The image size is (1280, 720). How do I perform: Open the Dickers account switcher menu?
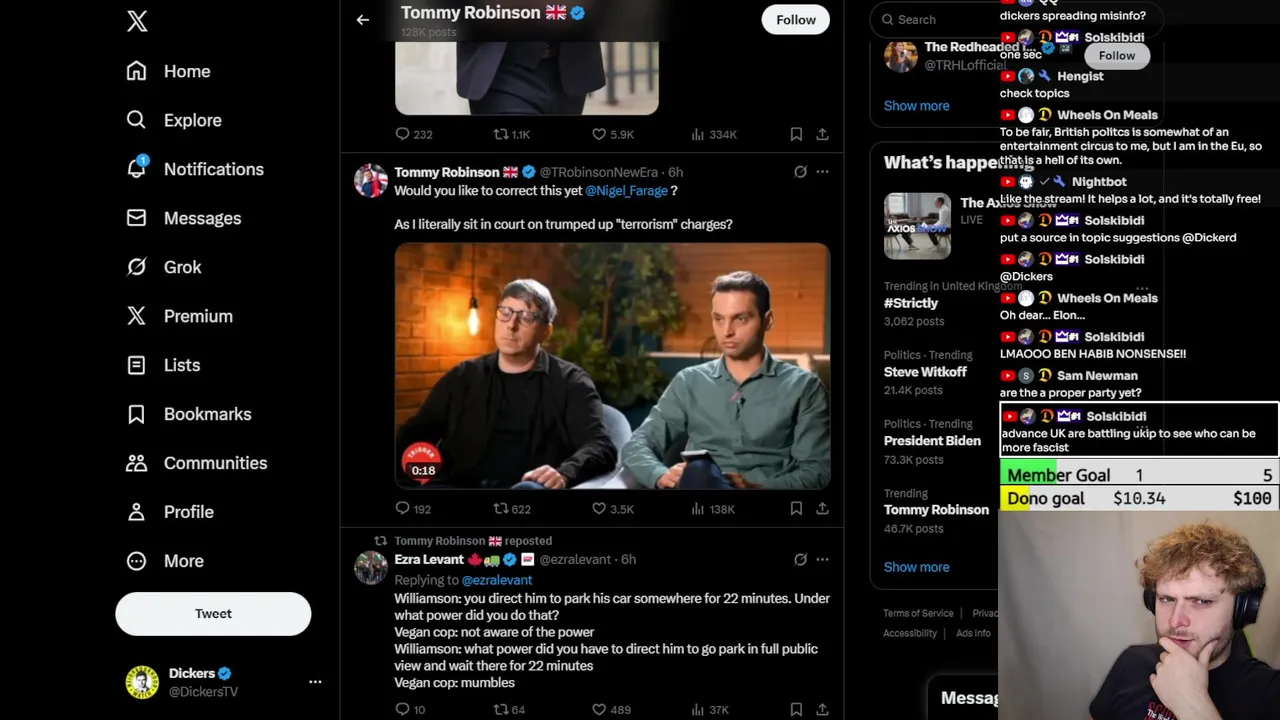[315, 682]
